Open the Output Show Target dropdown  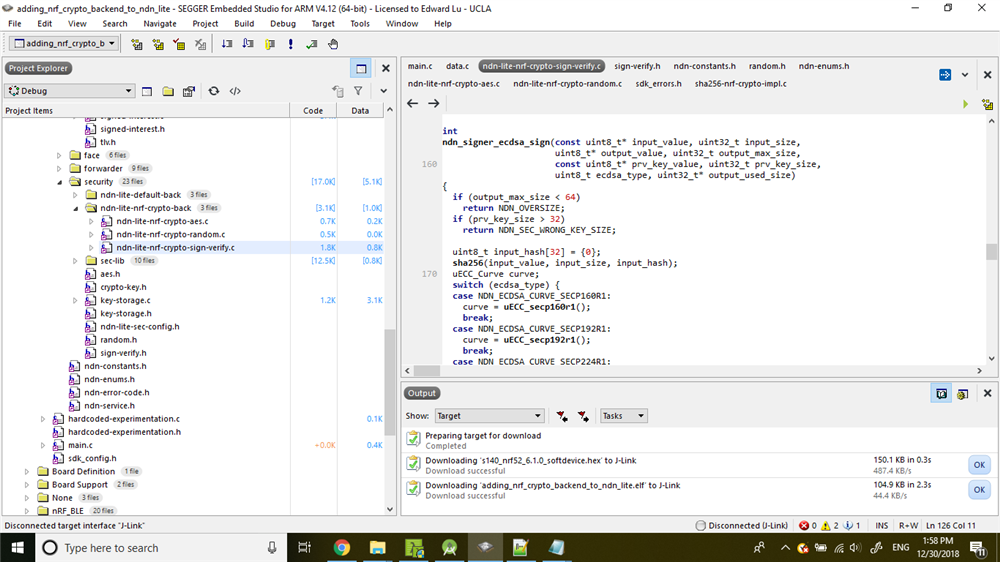tap(489, 416)
